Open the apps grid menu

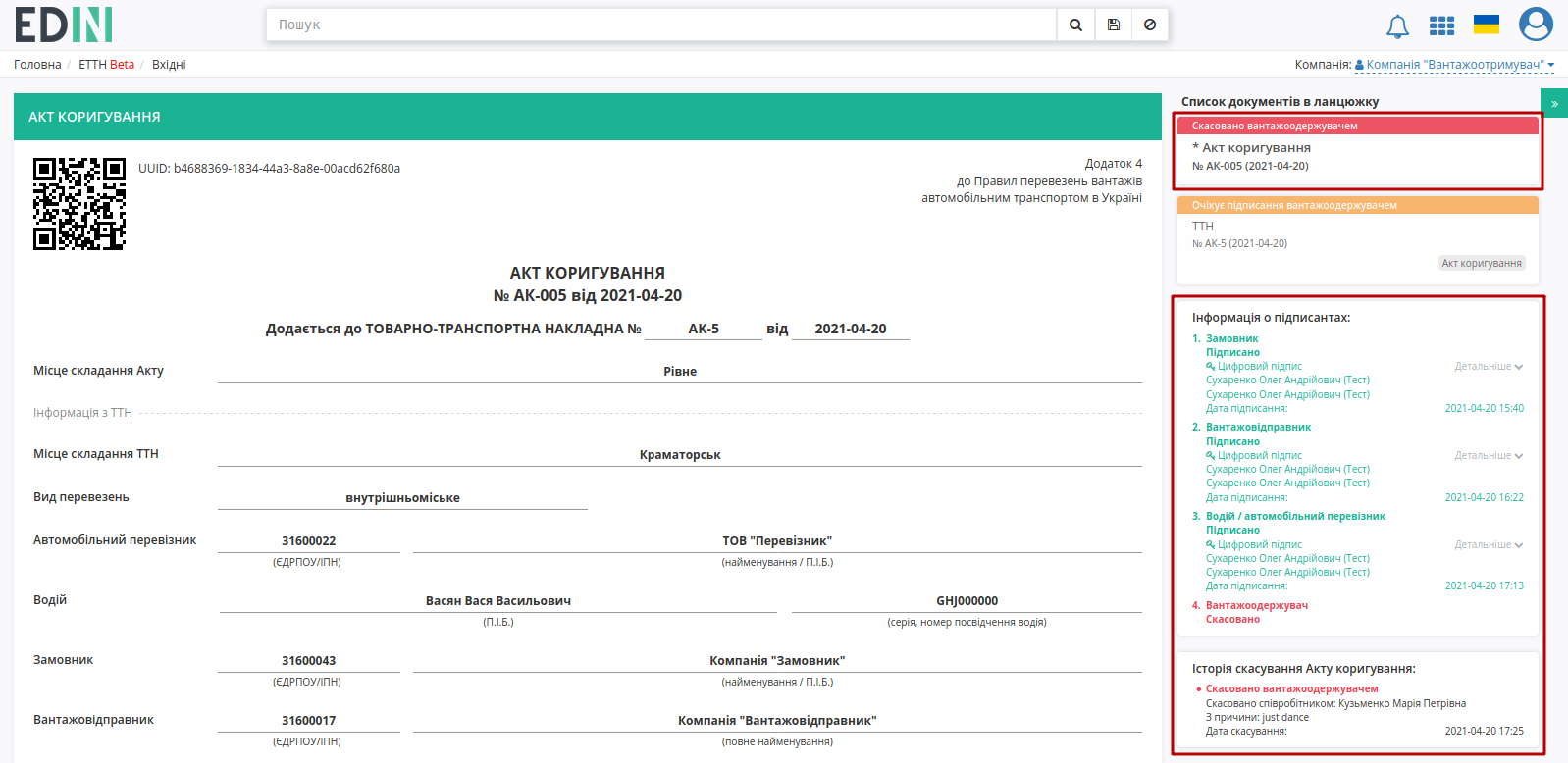pos(1441,26)
